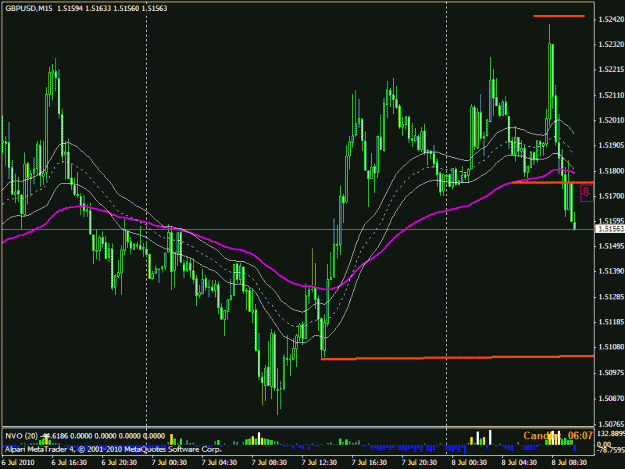Select the short orange line near 1.52420
This screenshot has height=469, width=625.
pos(559,16)
